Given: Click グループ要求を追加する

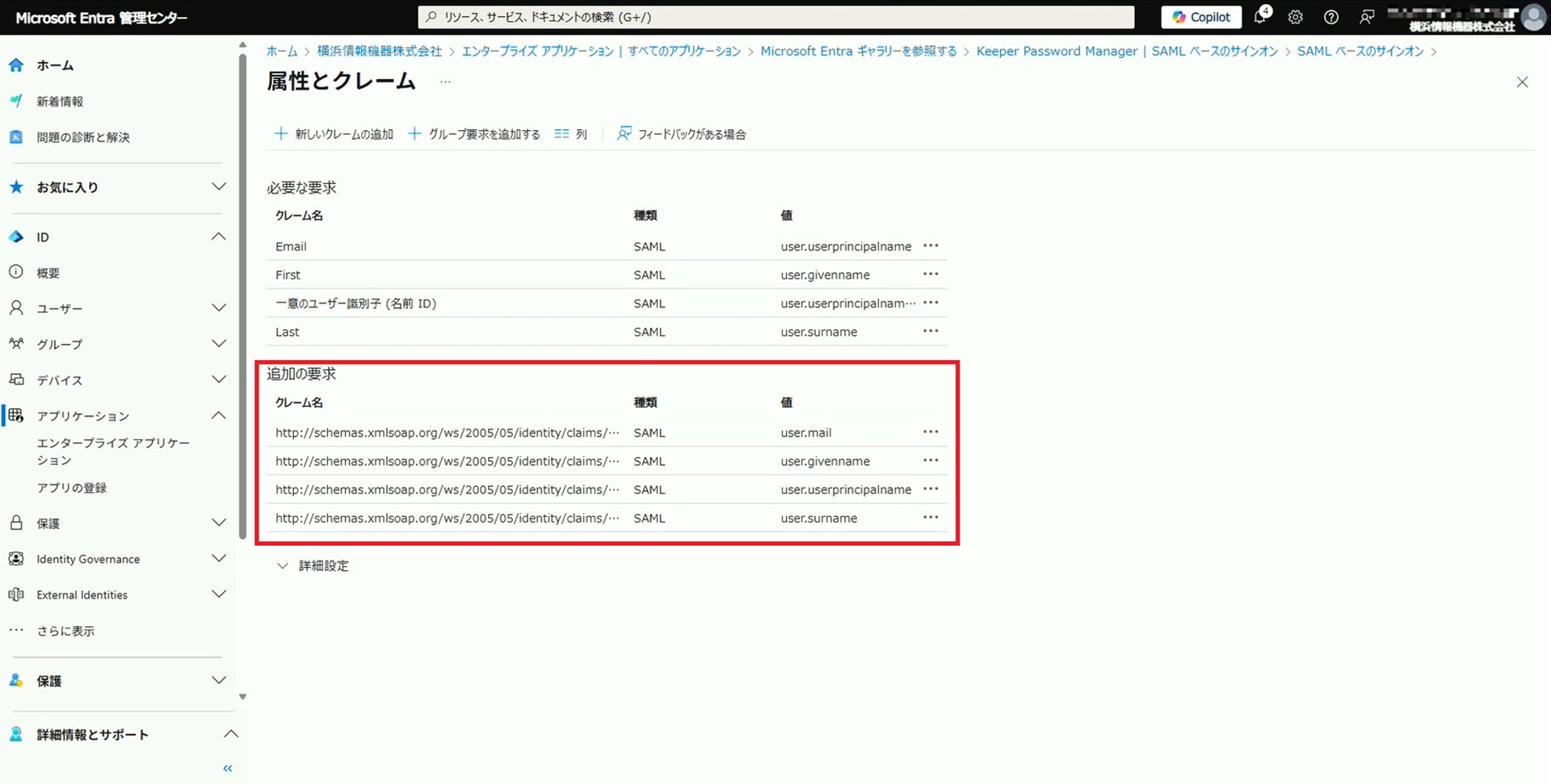Looking at the screenshot, I should click(474, 134).
